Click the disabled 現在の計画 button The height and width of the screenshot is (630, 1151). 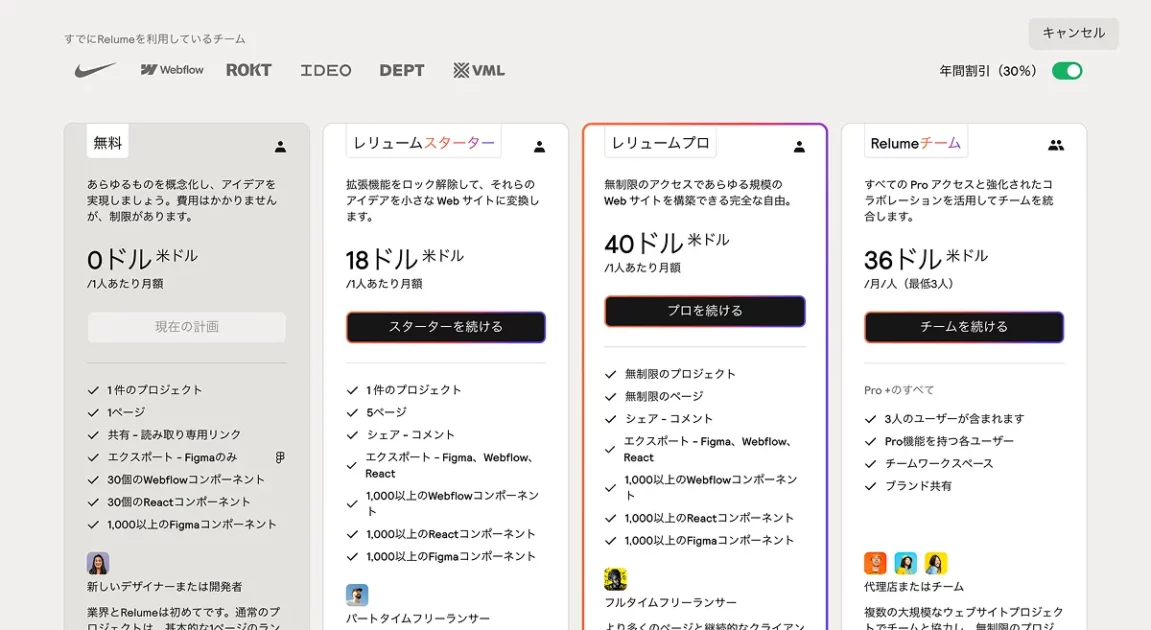[x=187, y=327]
